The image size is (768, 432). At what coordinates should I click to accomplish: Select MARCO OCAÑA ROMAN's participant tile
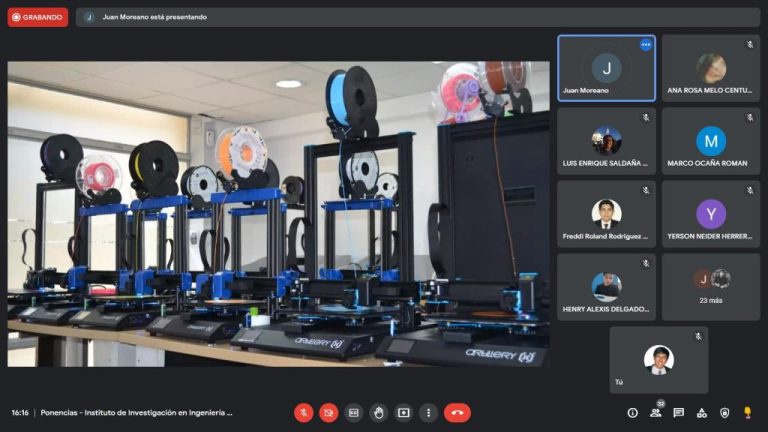click(711, 141)
